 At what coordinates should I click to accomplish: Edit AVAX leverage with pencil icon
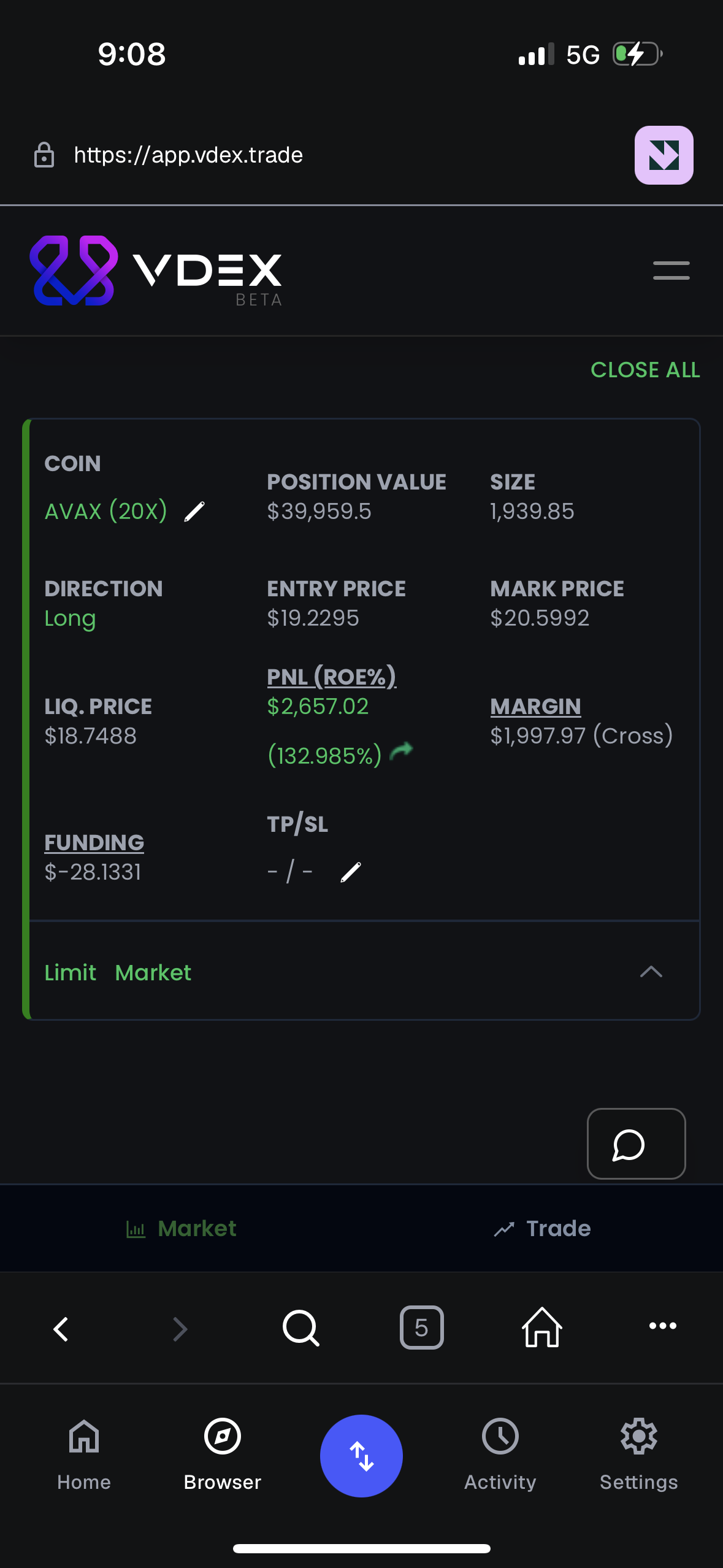[x=194, y=511]
